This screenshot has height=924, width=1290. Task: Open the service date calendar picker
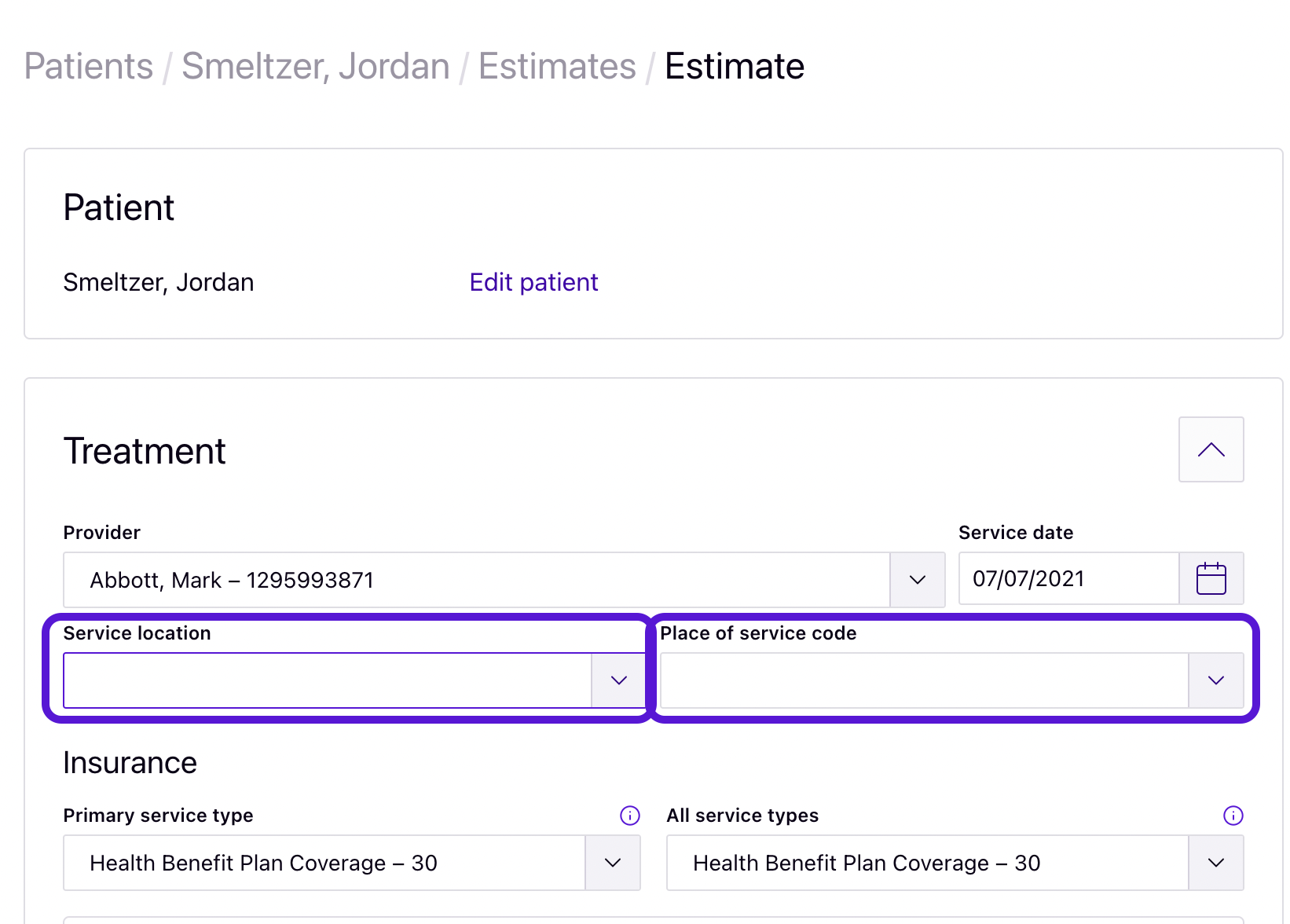coord(1211,579)
